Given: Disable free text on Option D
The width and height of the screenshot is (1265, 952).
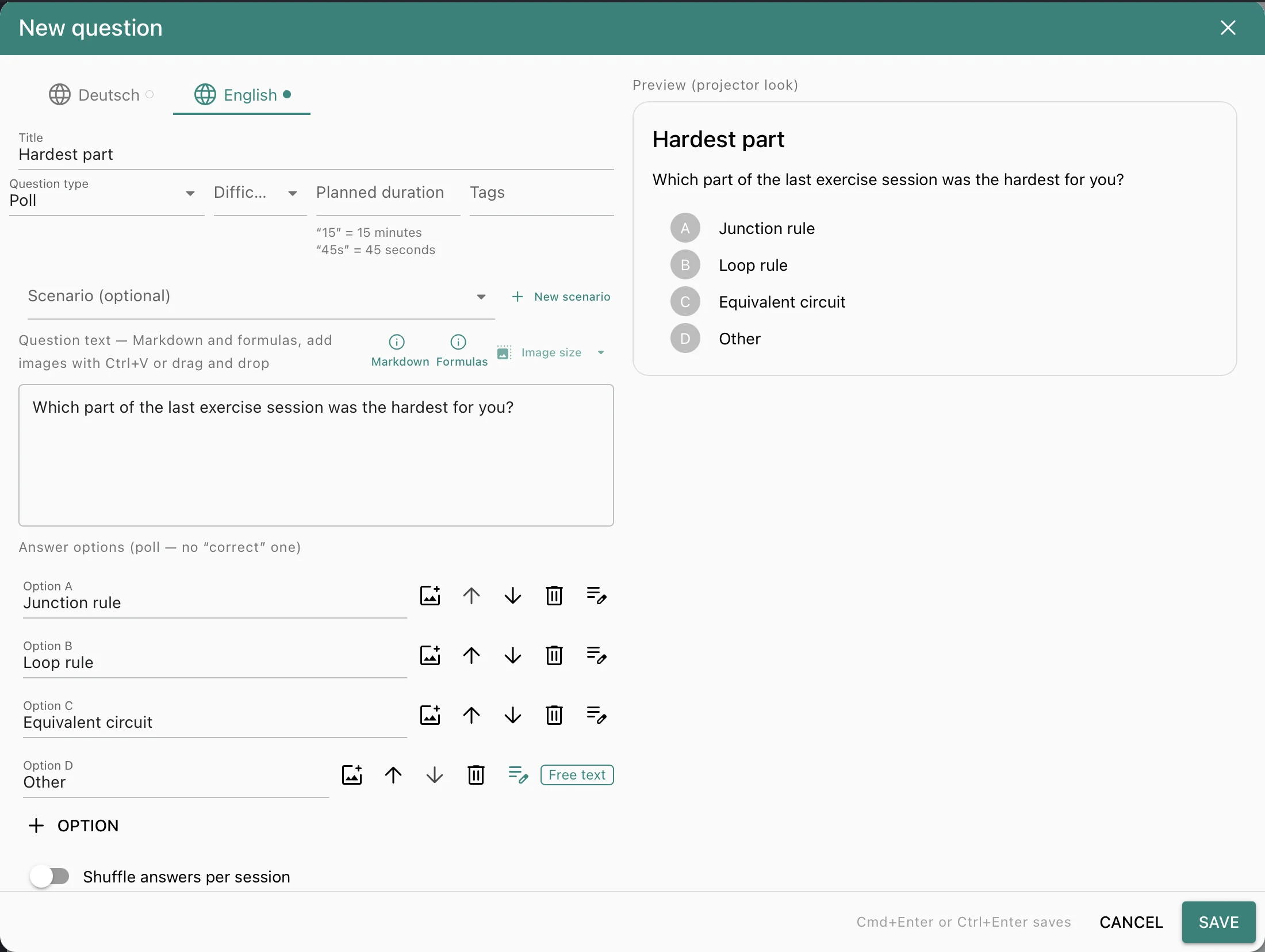Looking at the screenshot, I should pyautogui.click(x=518, y=775).
